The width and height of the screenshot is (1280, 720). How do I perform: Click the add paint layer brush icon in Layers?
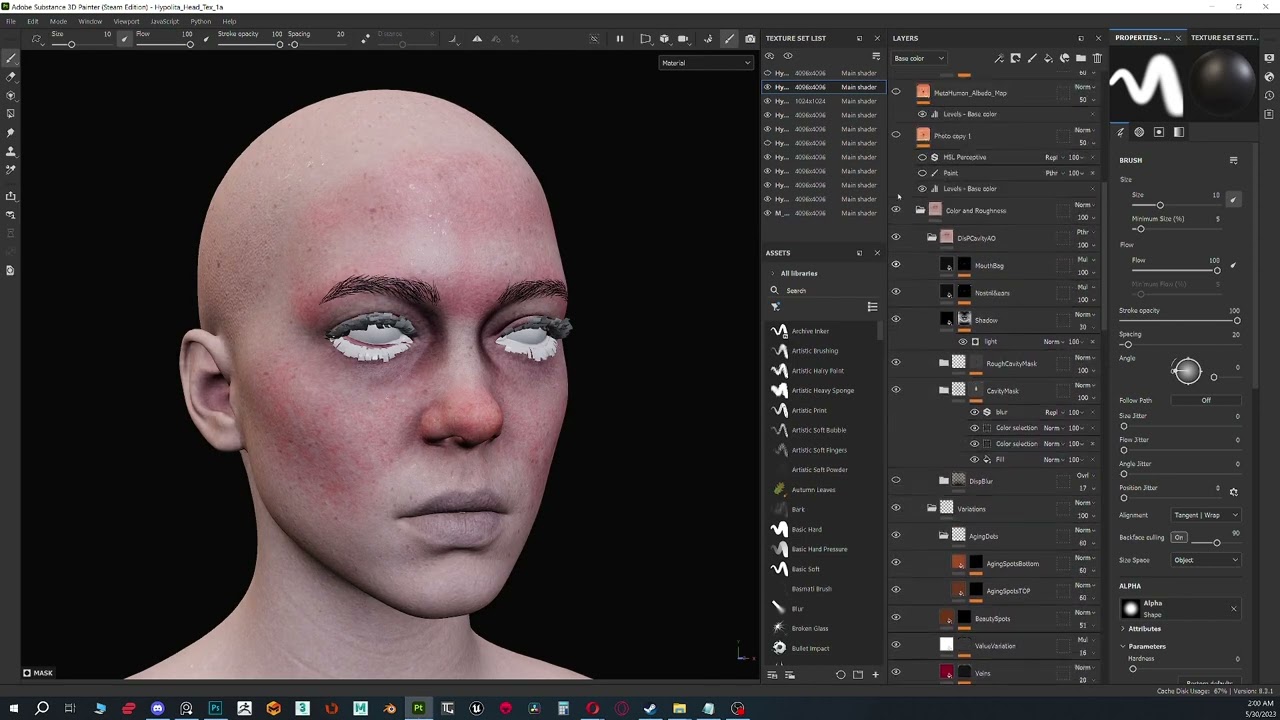pos(1032,58)
